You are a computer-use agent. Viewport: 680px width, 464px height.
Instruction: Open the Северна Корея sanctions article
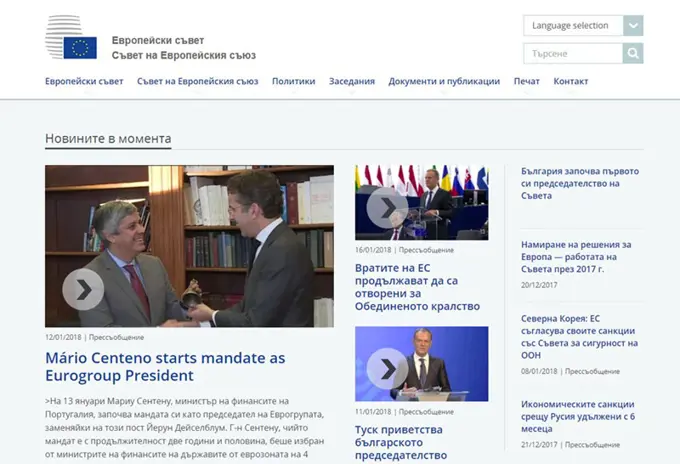click(573, 332)
